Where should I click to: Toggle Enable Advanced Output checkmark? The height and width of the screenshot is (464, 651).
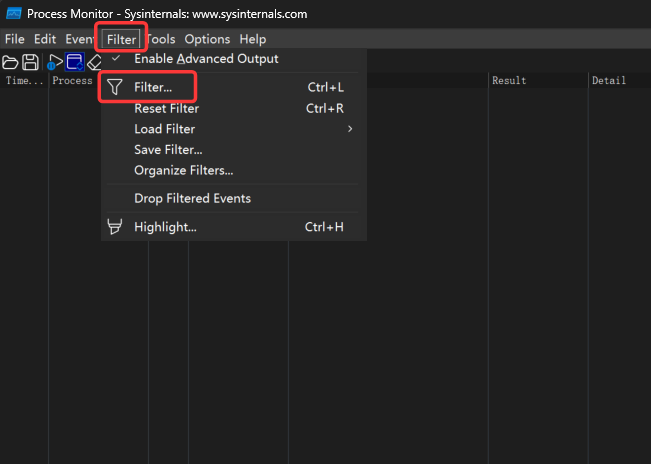[116, 59]
